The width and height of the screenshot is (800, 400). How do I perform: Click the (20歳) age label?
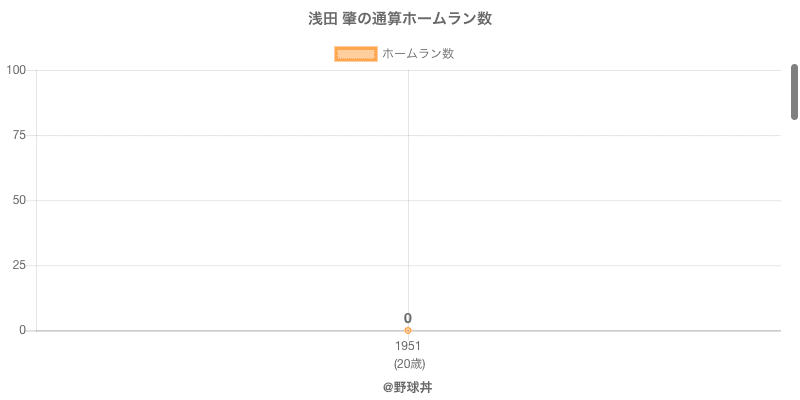click(409, 363)
